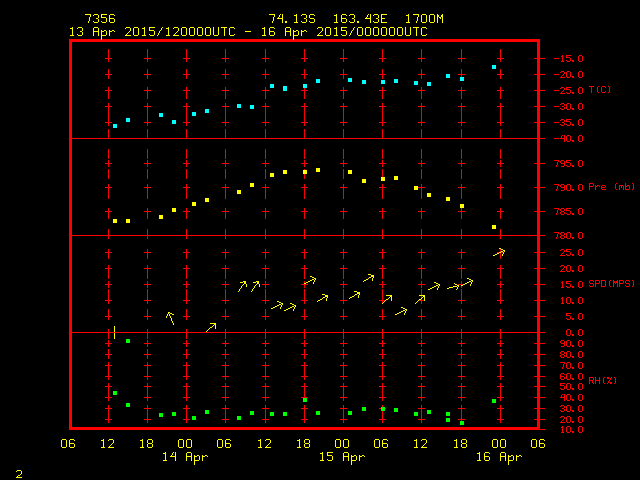This screenshot has width=640, height=480.
Task: Click the last cyan temperature data point
Action: tap(494, 67)
